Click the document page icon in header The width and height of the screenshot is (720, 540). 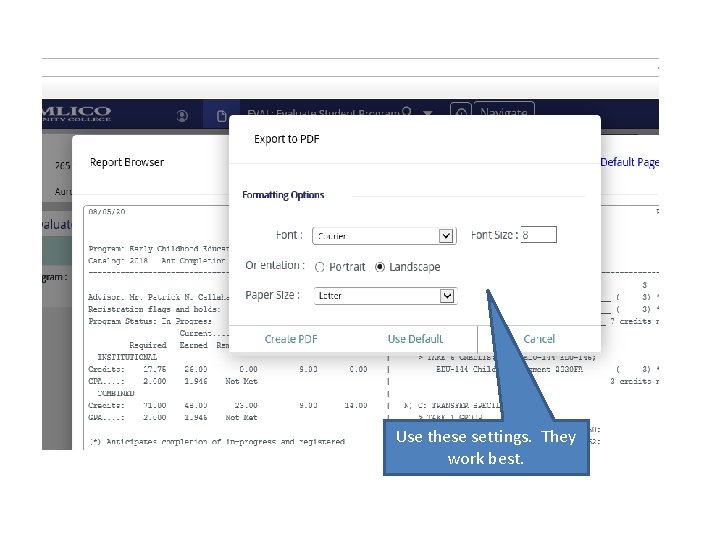pyautogui.click(x=221, y=116)
